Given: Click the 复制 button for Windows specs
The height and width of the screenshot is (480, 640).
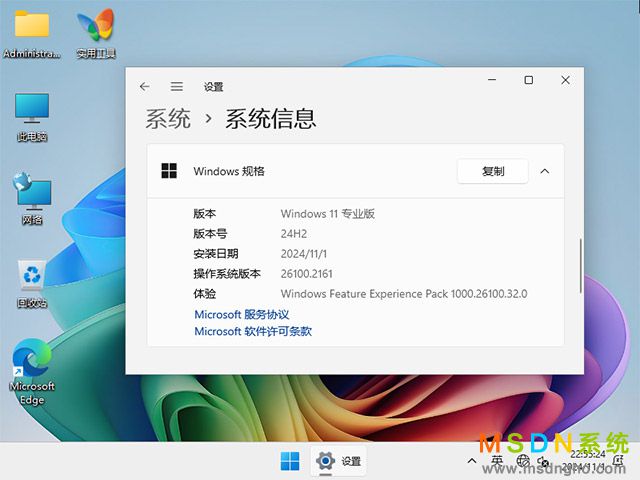Looking at the screenshot, I should [493, 171].
